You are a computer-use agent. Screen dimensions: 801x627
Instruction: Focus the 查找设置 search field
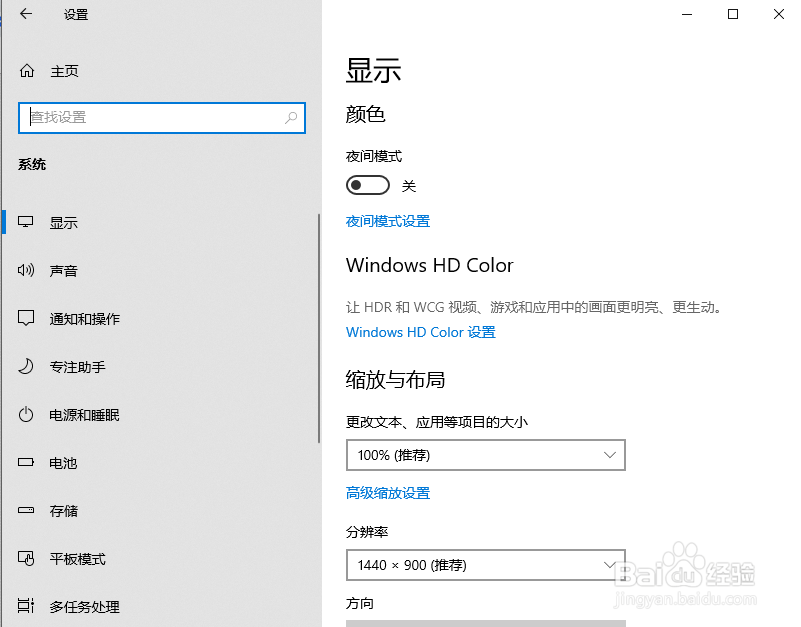(162, 118)
